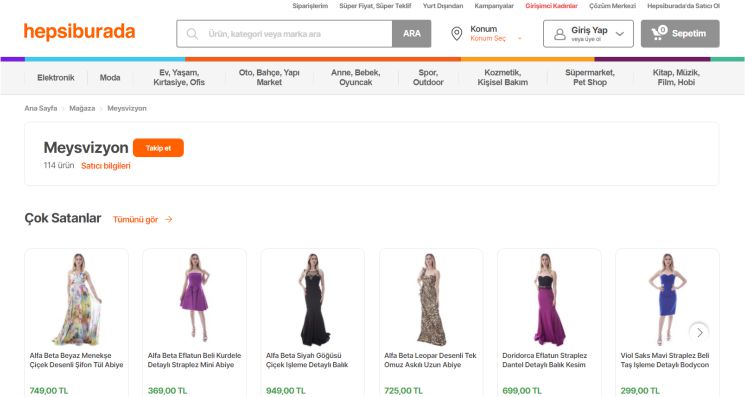This screenshot has height=397, width=745.
Task: Open the Doridorca purple fishtail dress thumbnail
Action: click(x=549, y=299)
